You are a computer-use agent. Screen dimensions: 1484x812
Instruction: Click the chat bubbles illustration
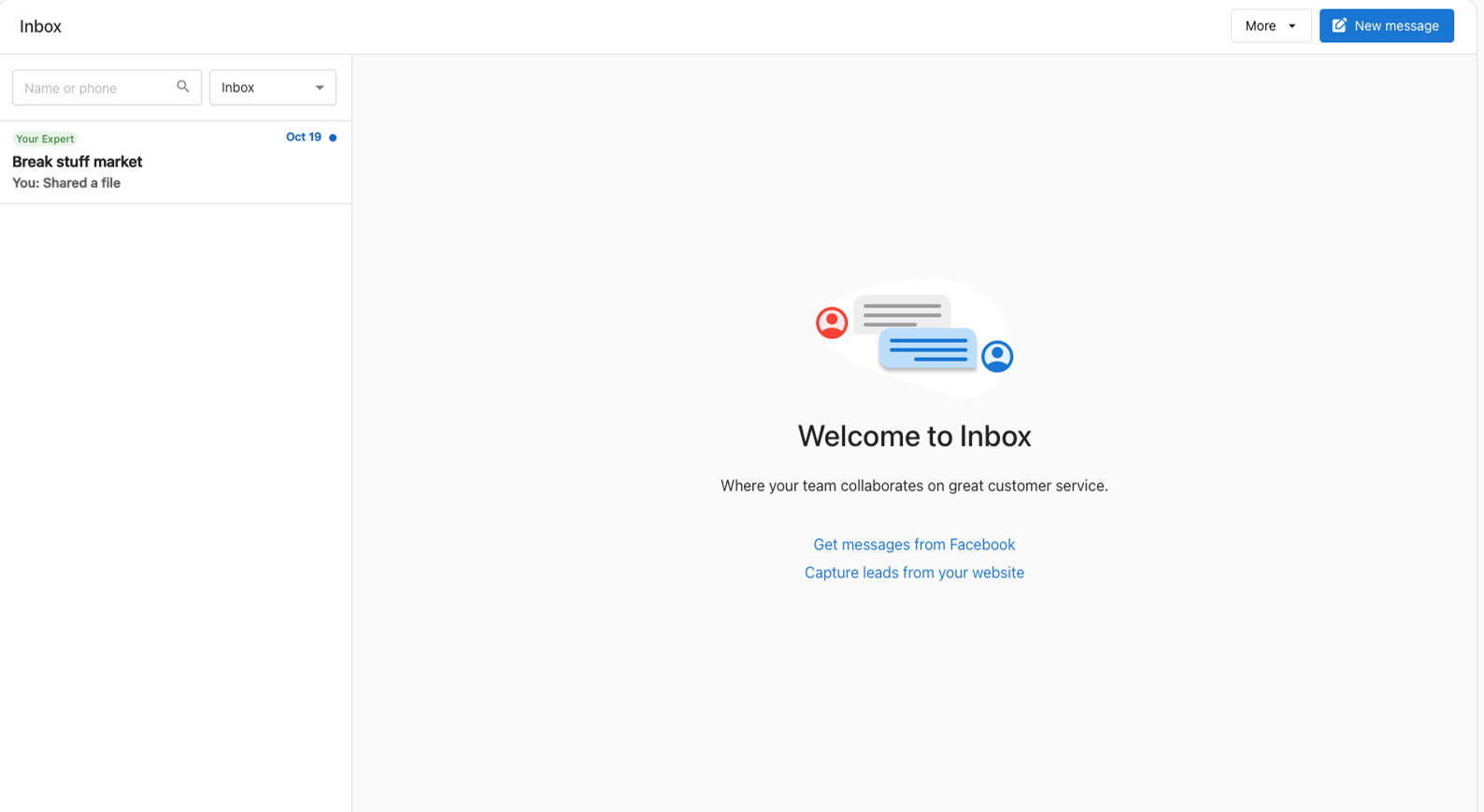coord(914,338)
